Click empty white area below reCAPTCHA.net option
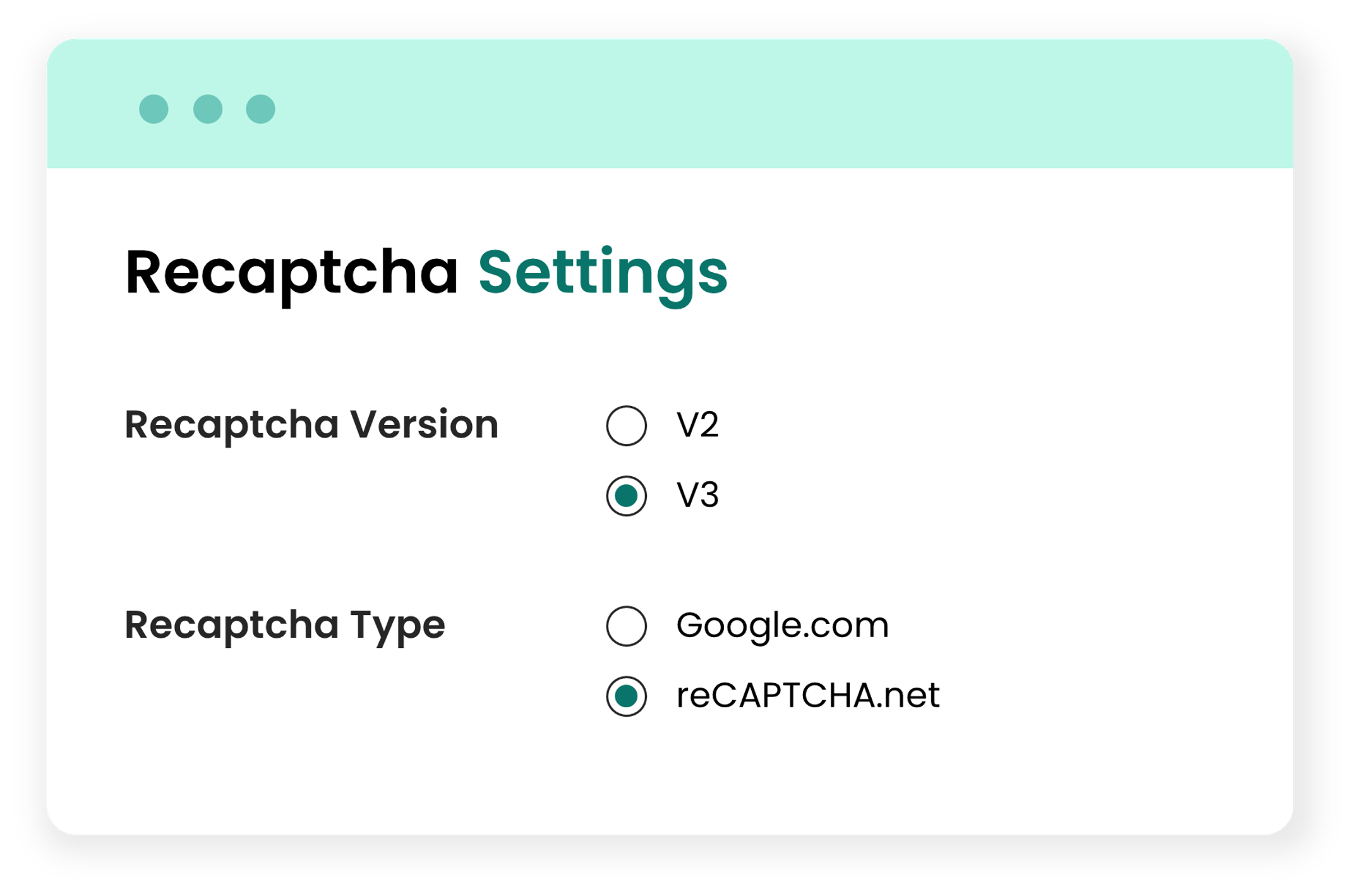Viewport: 1357px width, 896px height. tap(758, 777)
